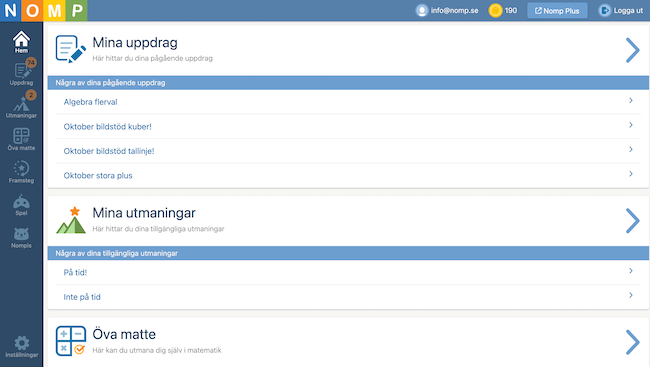Click Här hittar du dina tillgängliga utmaningar
This screenshot has height=367, width=650.
(158, 229)
